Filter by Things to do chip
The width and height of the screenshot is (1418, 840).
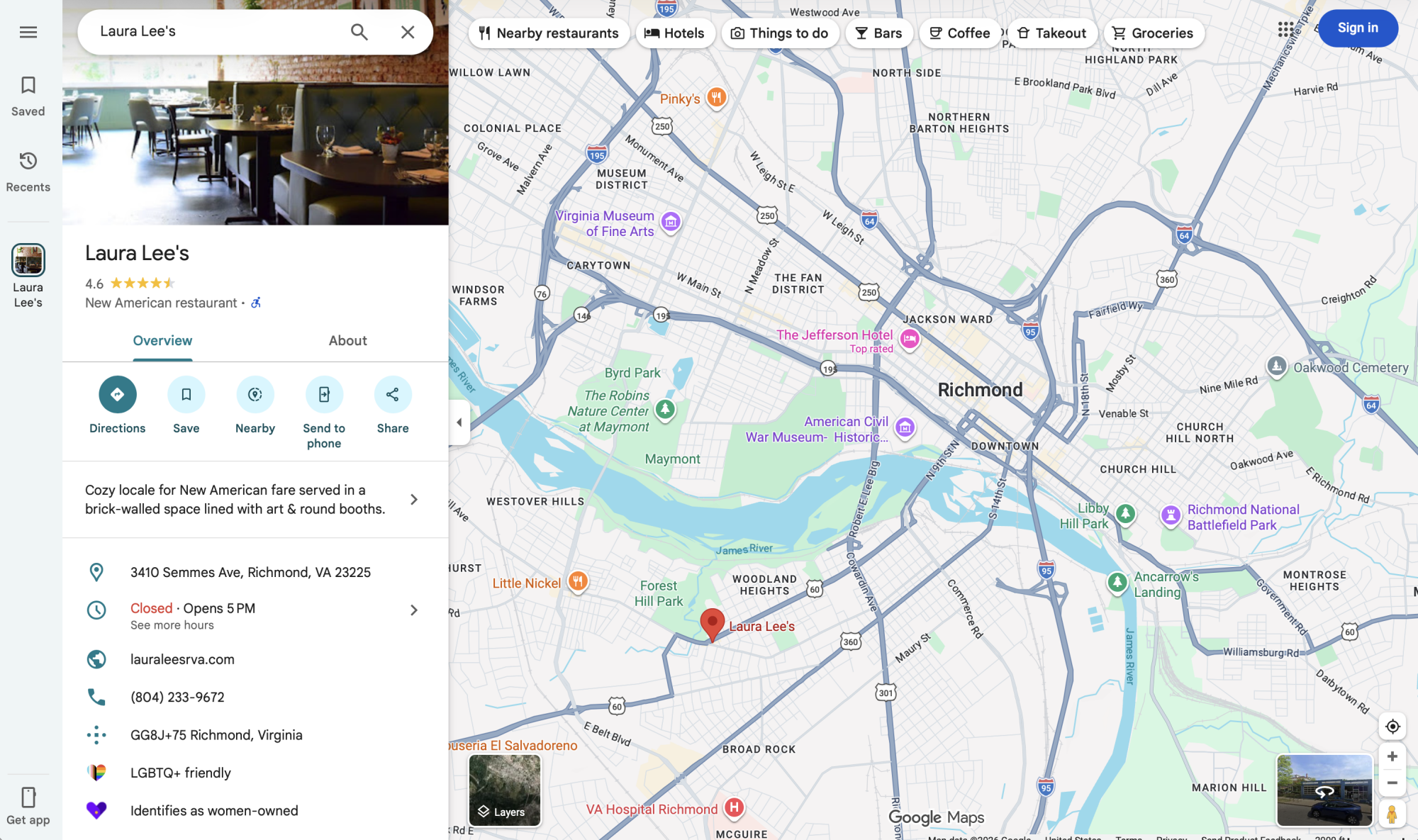[780, 33]
